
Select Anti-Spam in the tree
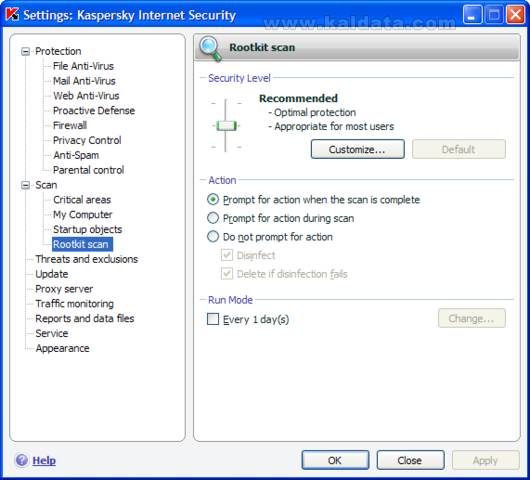click(76, 155)
